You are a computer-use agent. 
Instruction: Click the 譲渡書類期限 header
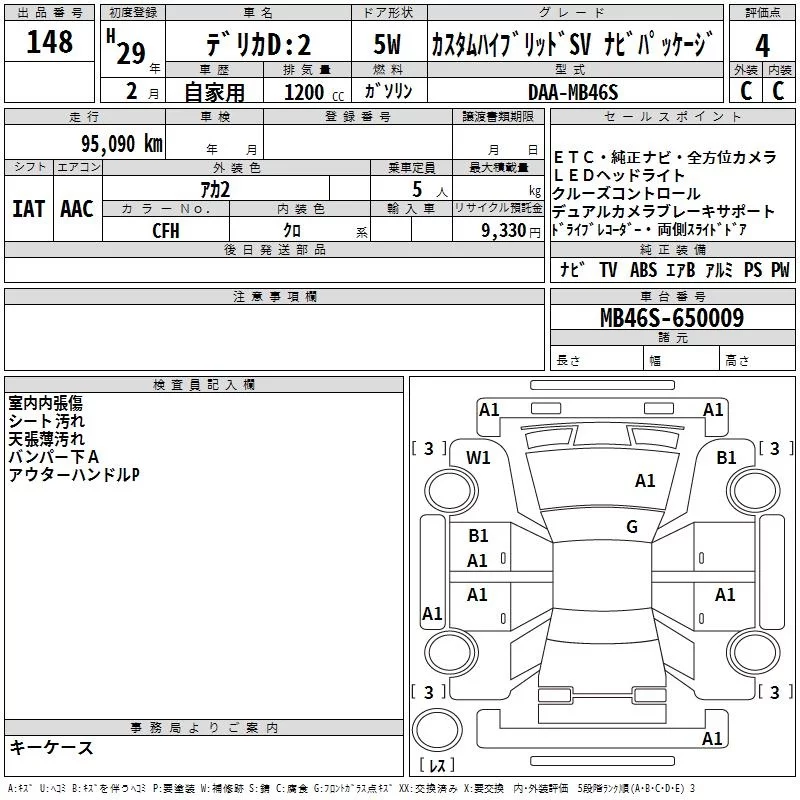pos(498,116)
